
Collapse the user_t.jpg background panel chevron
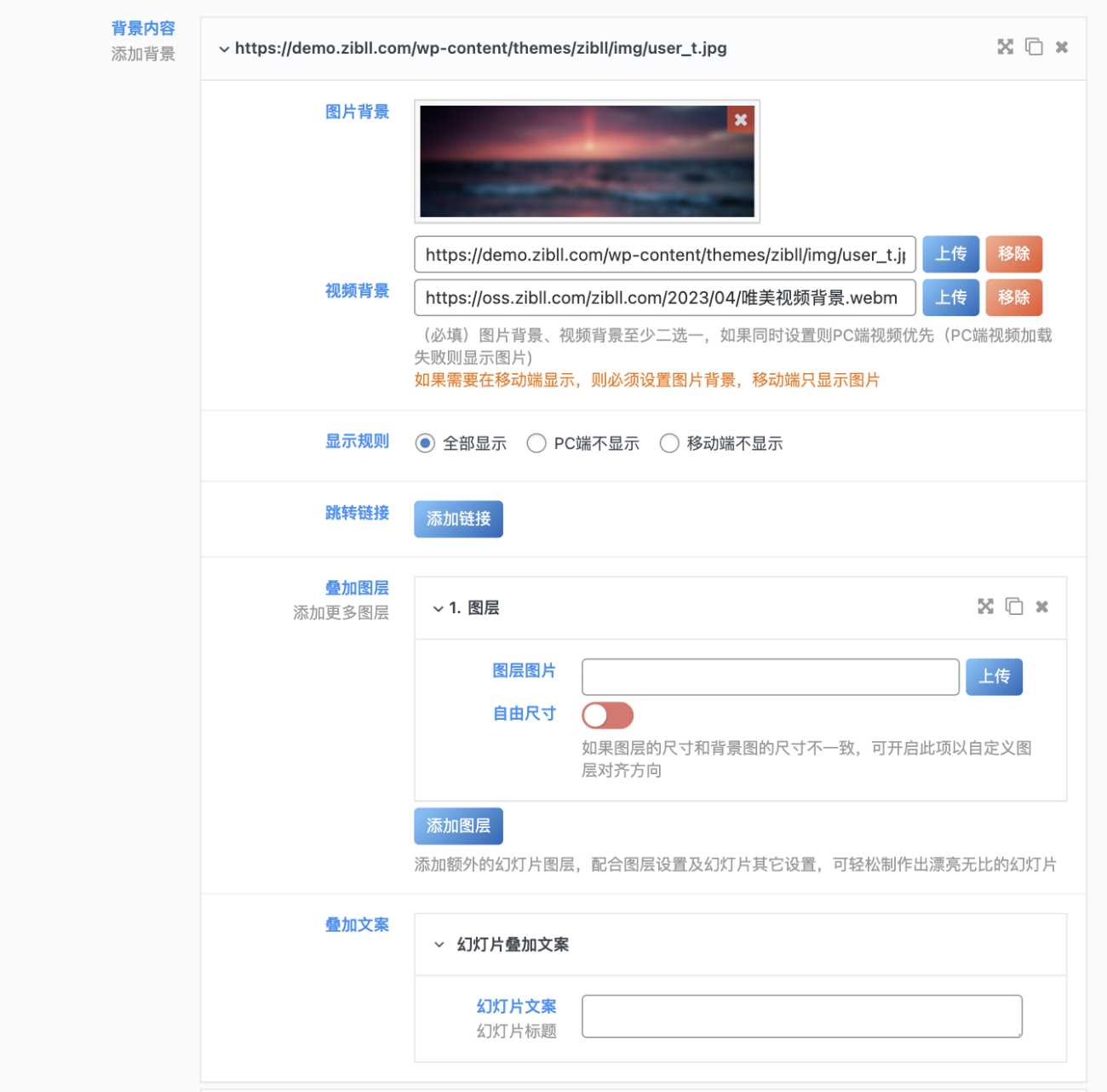pyautogui.click(x=224, y=49)
